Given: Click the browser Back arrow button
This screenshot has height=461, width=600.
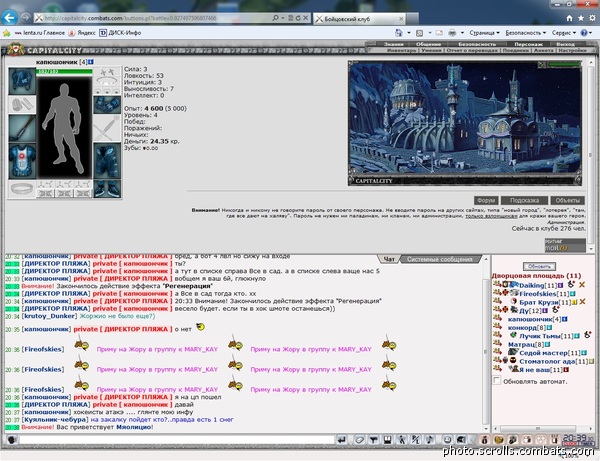Looking at the screenshot, I should pyautogui.click(x=9, y=18).
